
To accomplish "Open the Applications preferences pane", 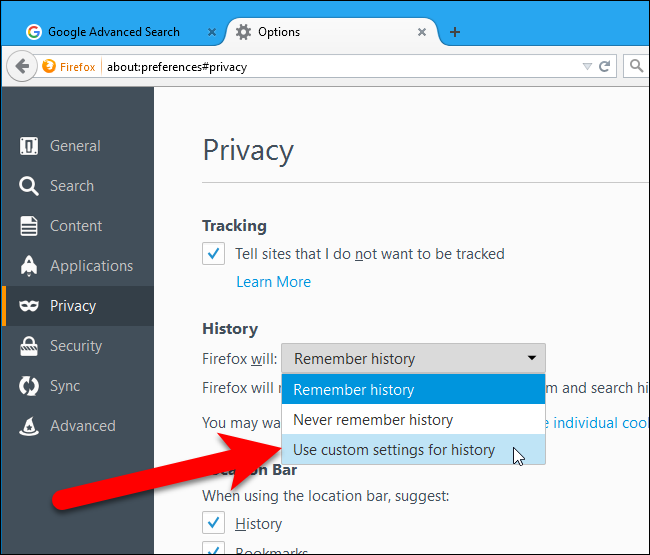I will [x=77, y=266].
